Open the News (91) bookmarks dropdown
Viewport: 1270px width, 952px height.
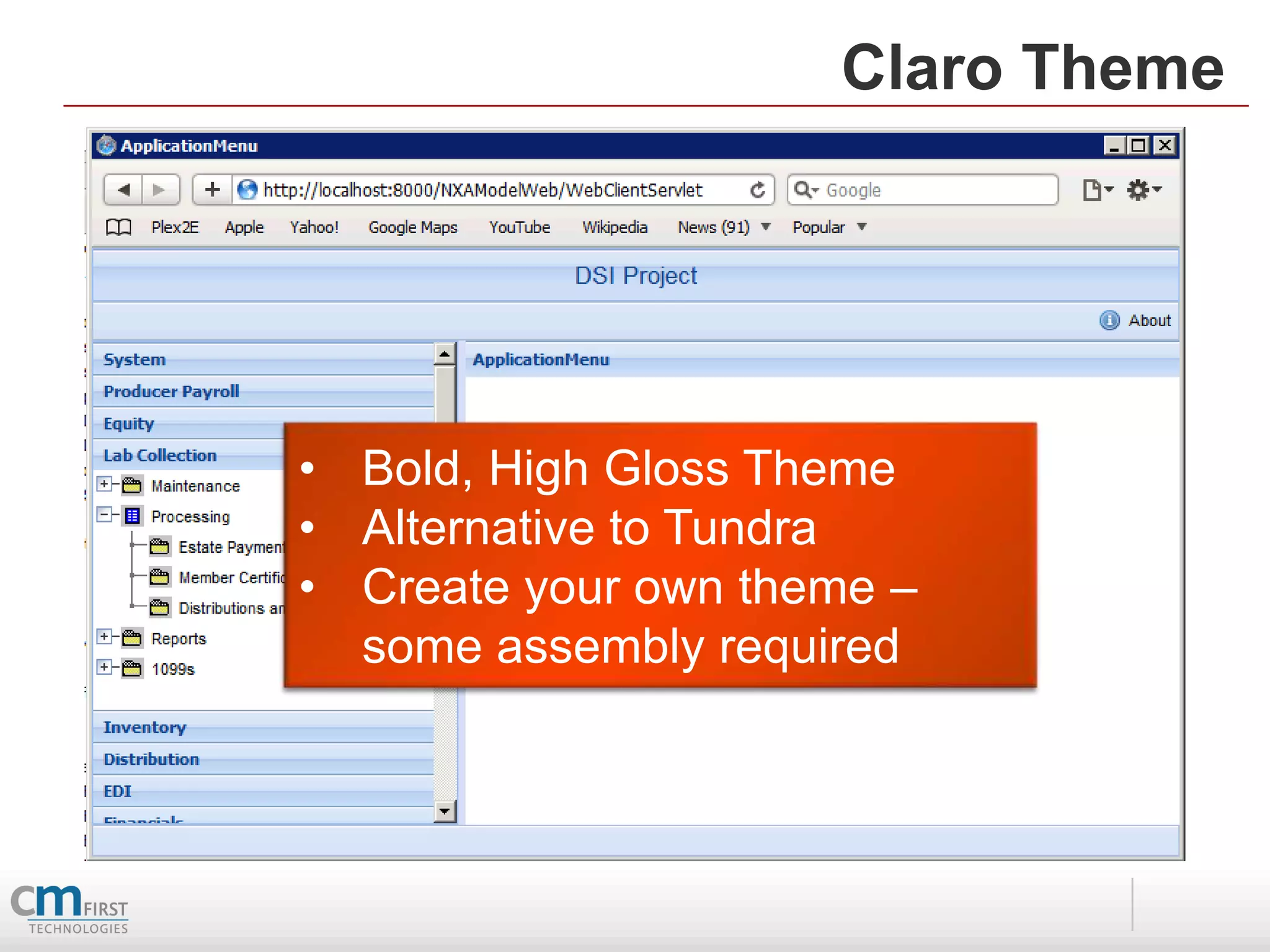(766, 227)
